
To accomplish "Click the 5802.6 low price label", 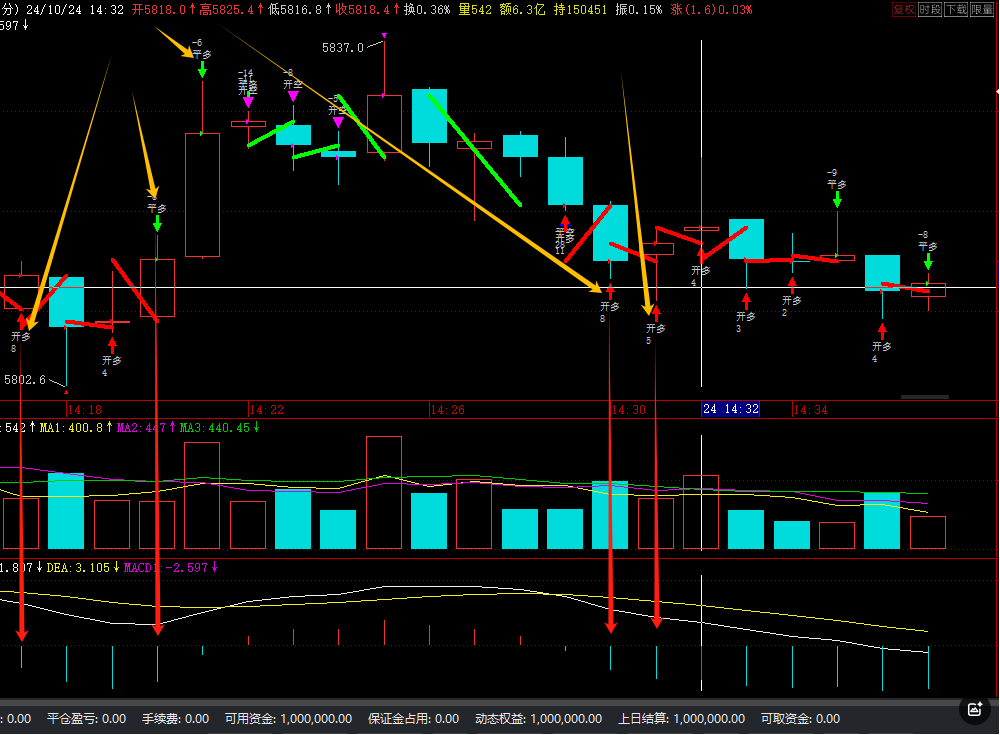I will [x=25, y=380].
